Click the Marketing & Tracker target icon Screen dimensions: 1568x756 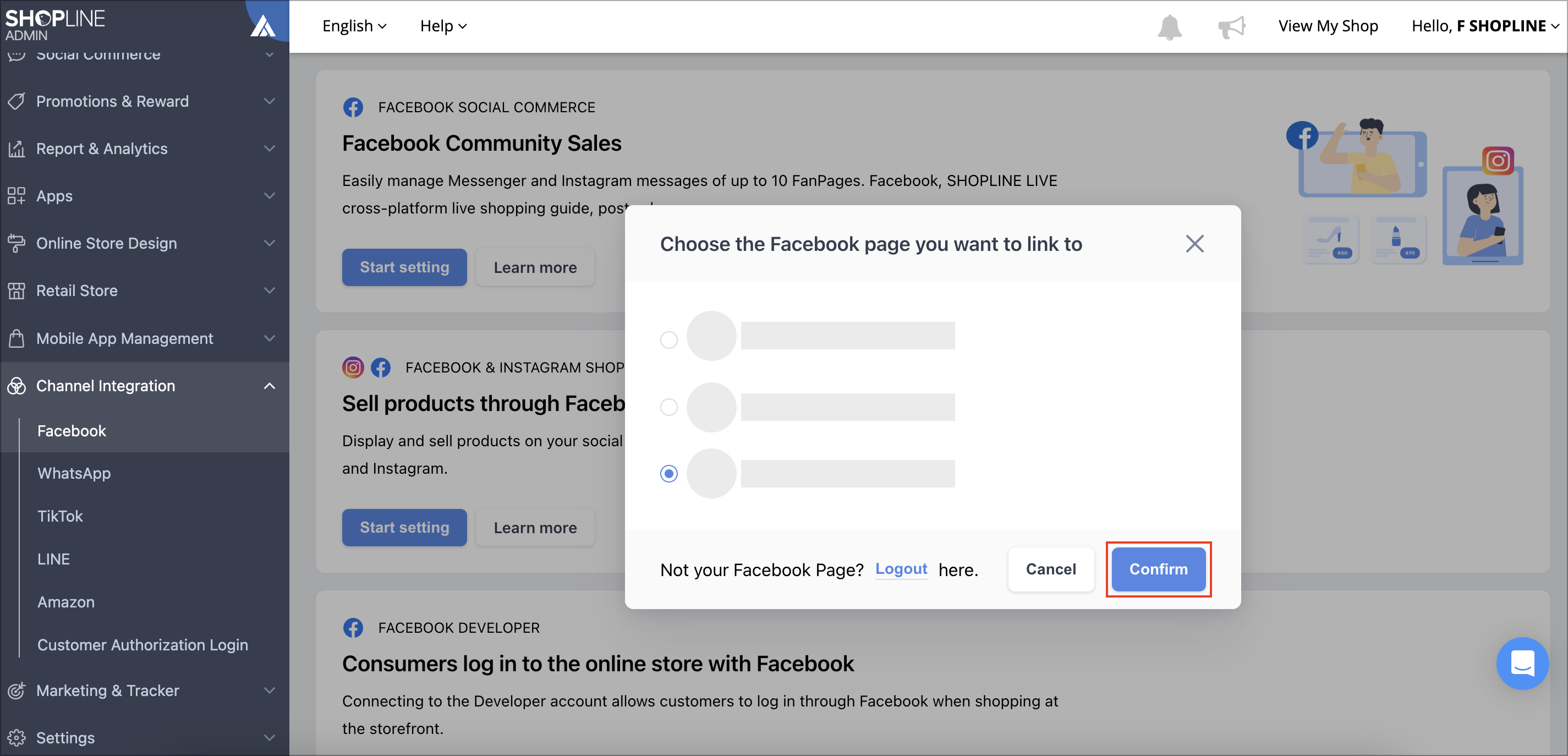tap(17, 691)
